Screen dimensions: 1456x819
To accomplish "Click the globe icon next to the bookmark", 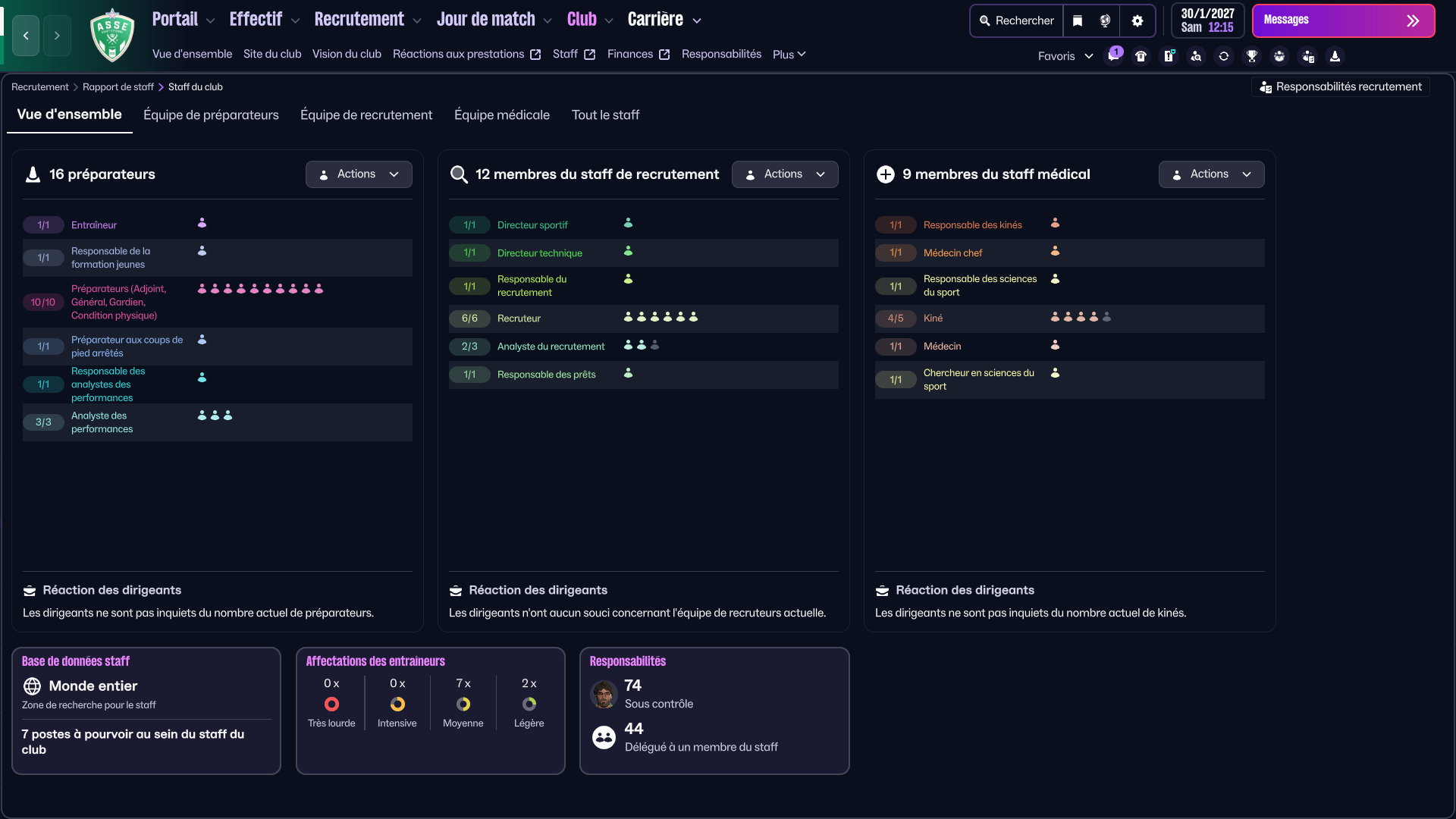I will [x=1105, y=20].
